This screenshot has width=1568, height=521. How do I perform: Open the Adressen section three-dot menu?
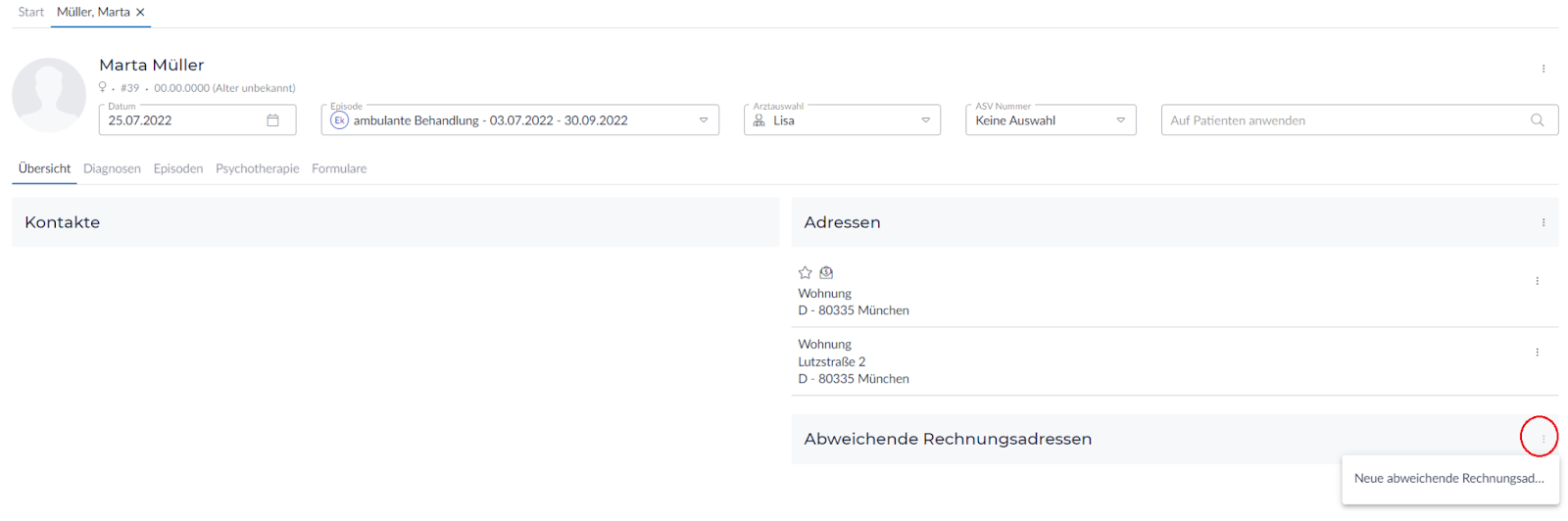coord(1543,222)
